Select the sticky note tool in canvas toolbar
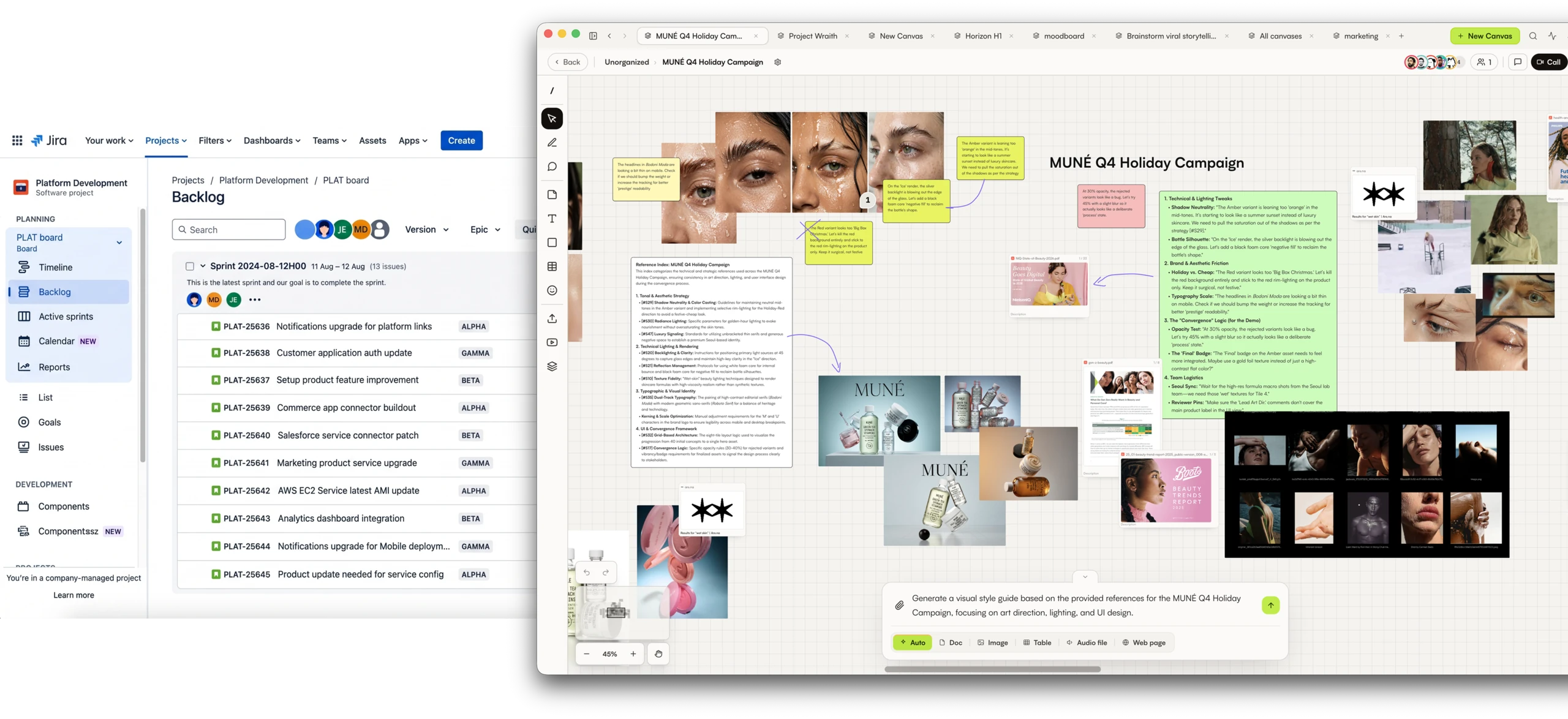Image resolution: width=1568 pixels, height=719 pixels. click(552, 195)
